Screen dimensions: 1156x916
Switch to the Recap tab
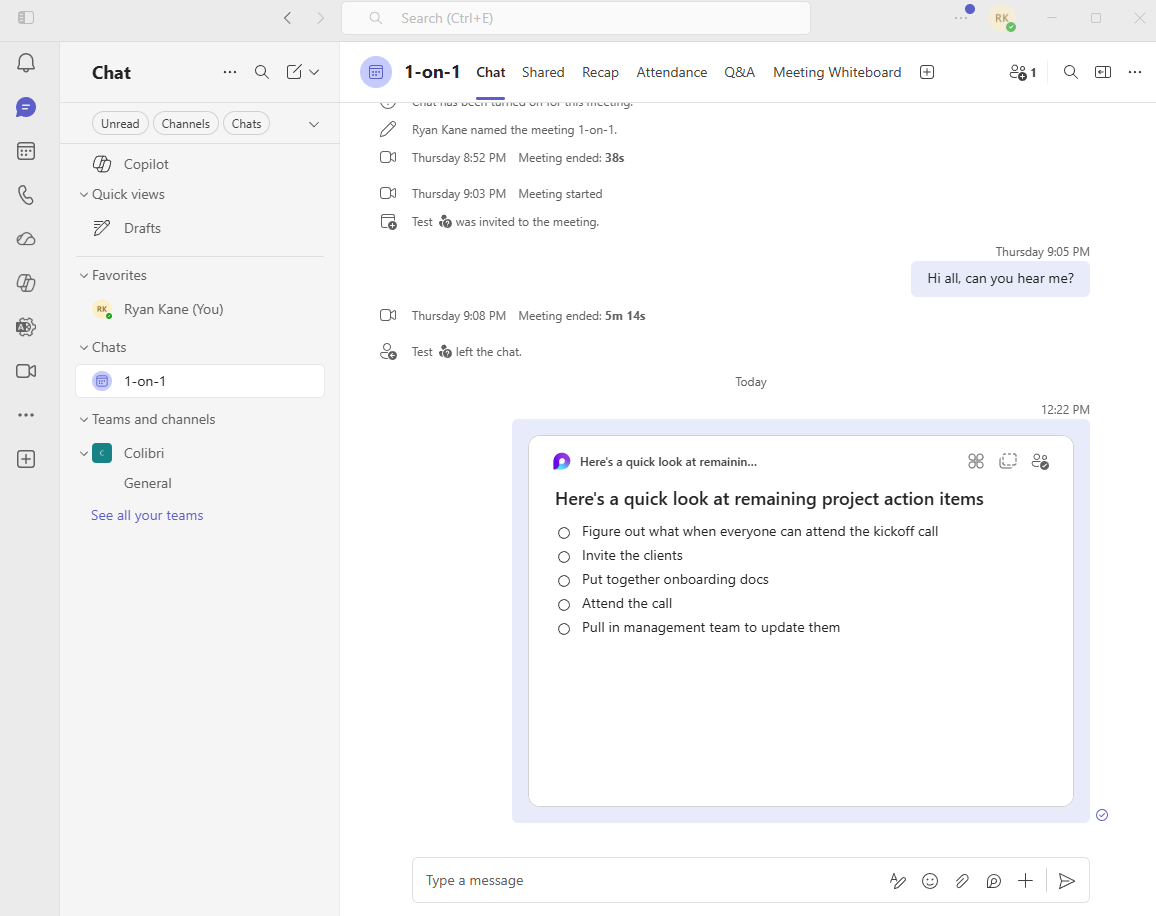tap(600, 72)
